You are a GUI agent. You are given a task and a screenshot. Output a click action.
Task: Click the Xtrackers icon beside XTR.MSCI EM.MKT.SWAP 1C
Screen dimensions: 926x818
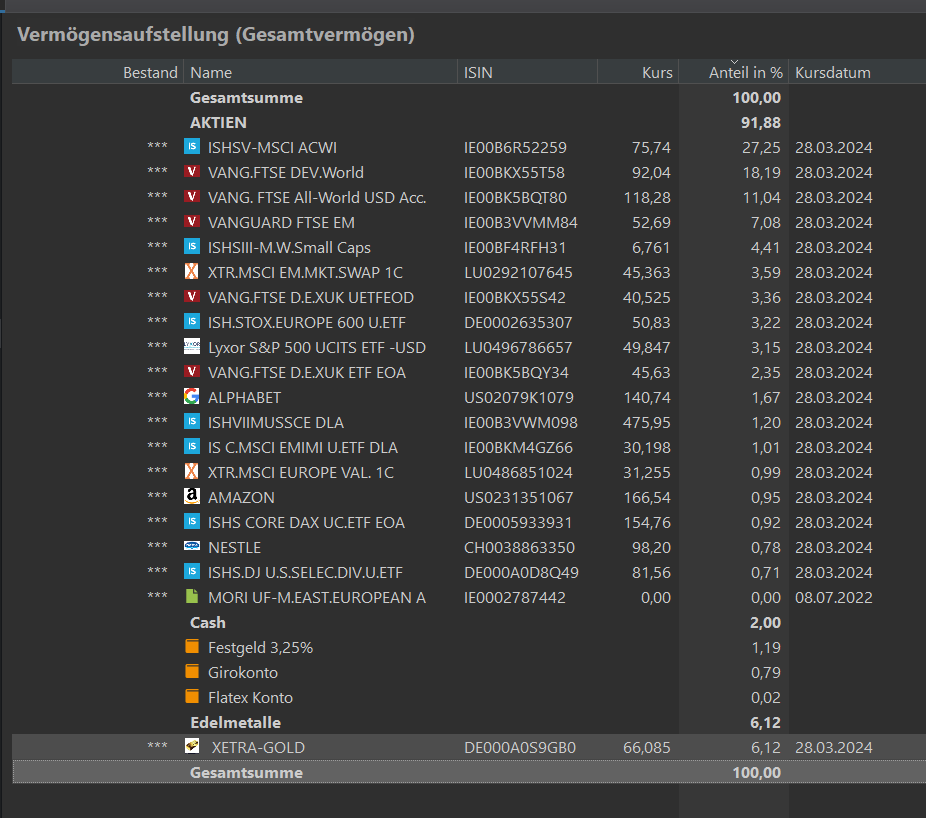(x=192, y=272)
